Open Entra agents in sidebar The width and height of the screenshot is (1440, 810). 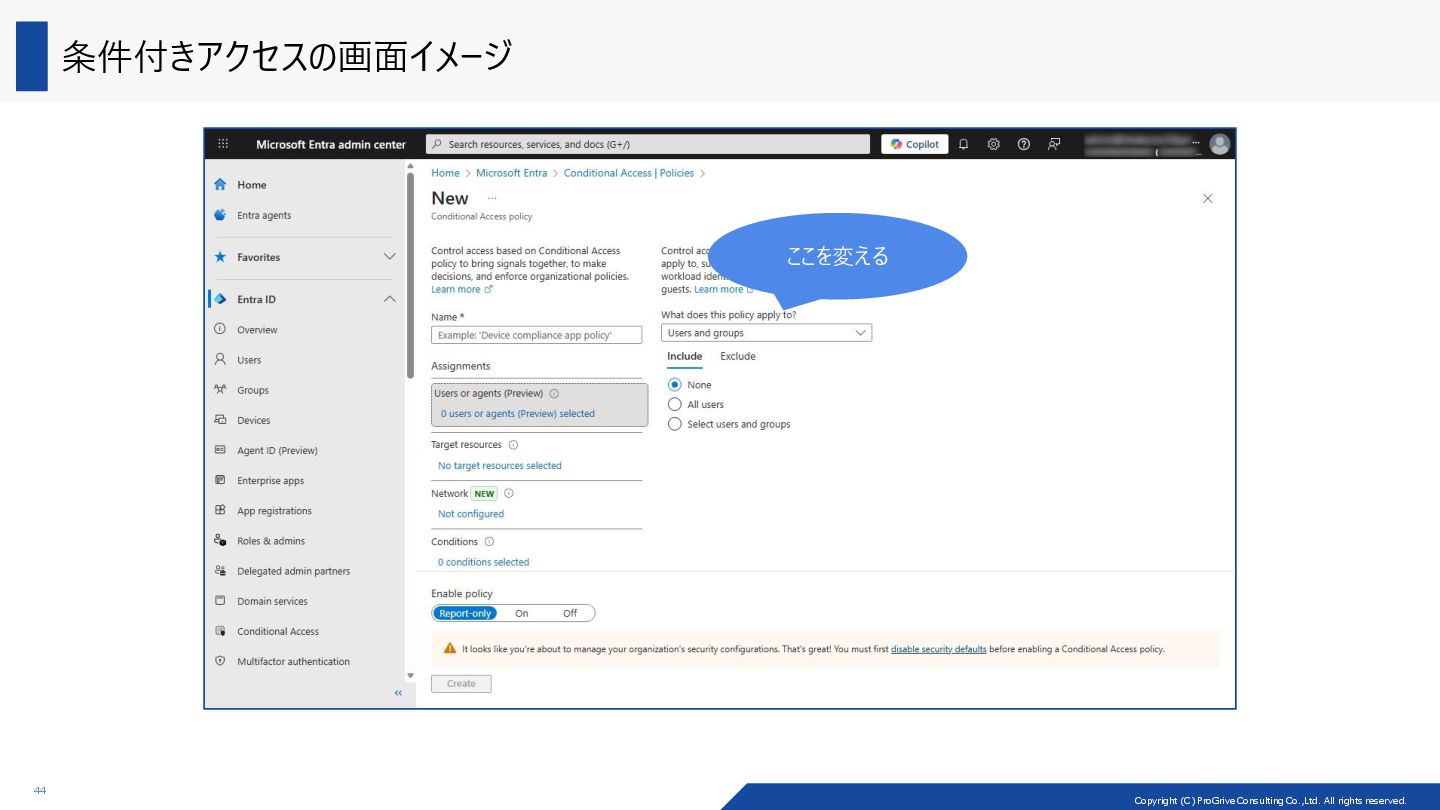(x=264, y=215)
